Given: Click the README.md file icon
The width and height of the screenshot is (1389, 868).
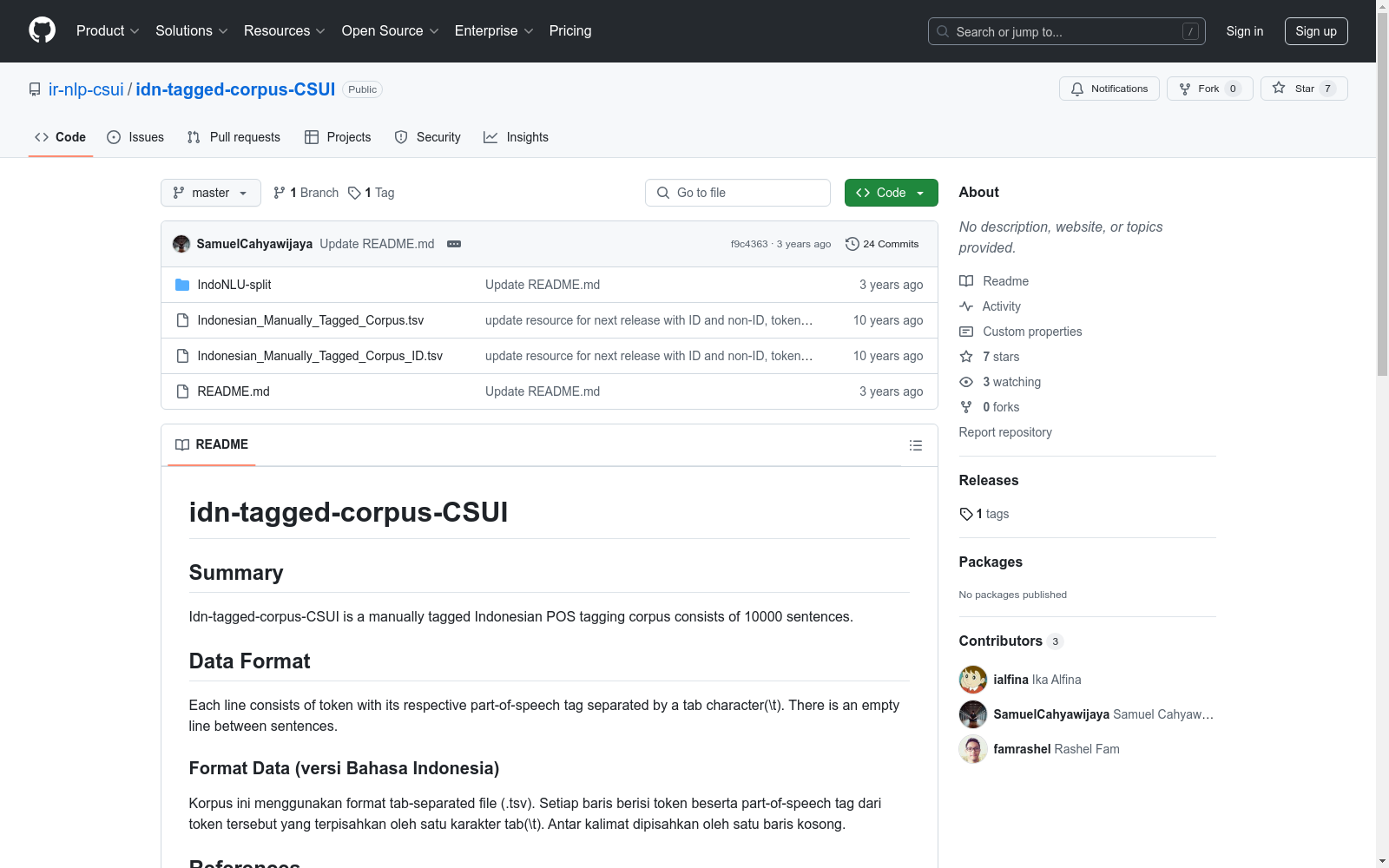Looking at the screenshot, I should point(182,391).
